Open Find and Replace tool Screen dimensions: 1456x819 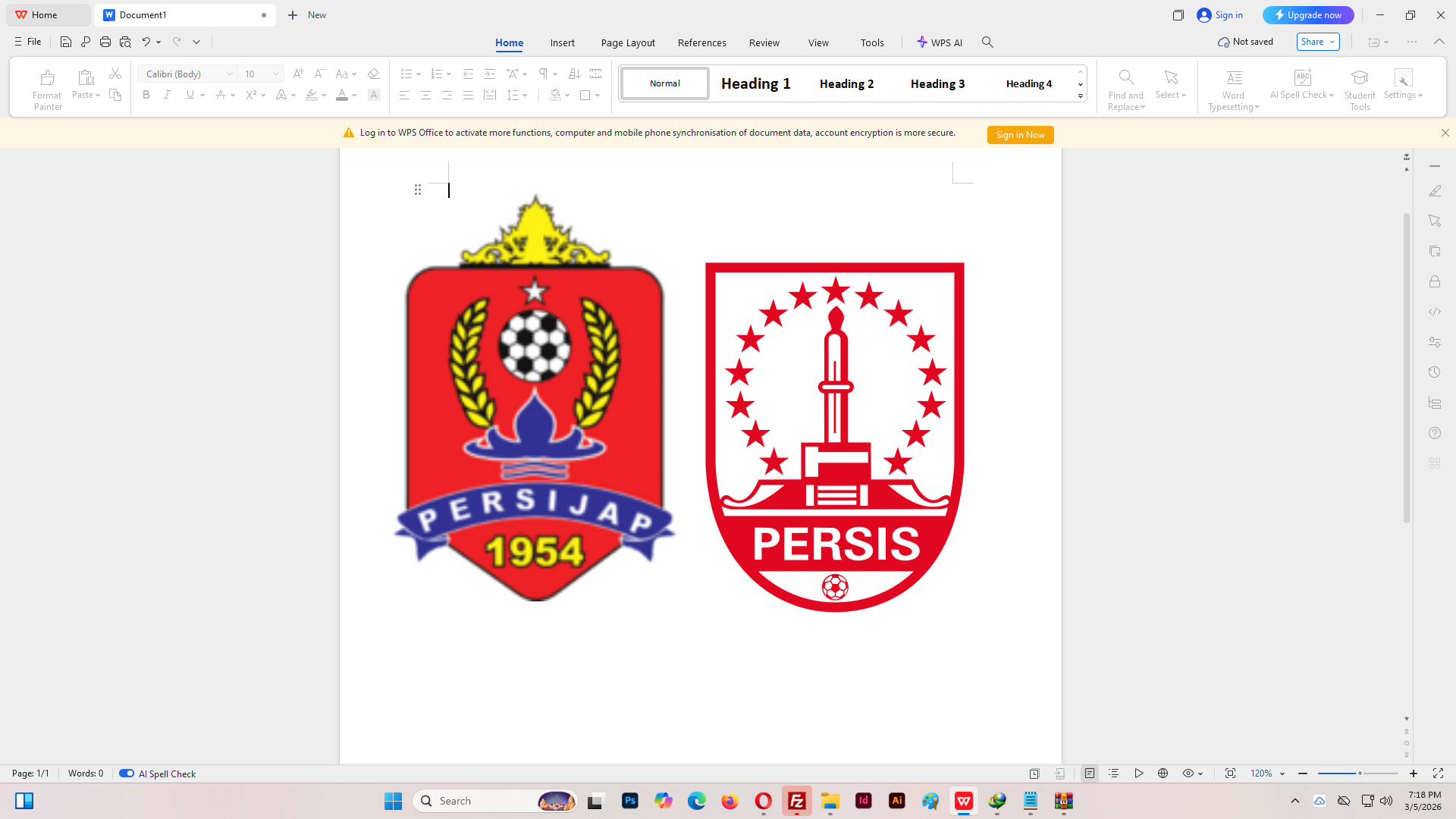pyautogui.click(x=1126, y=89)
